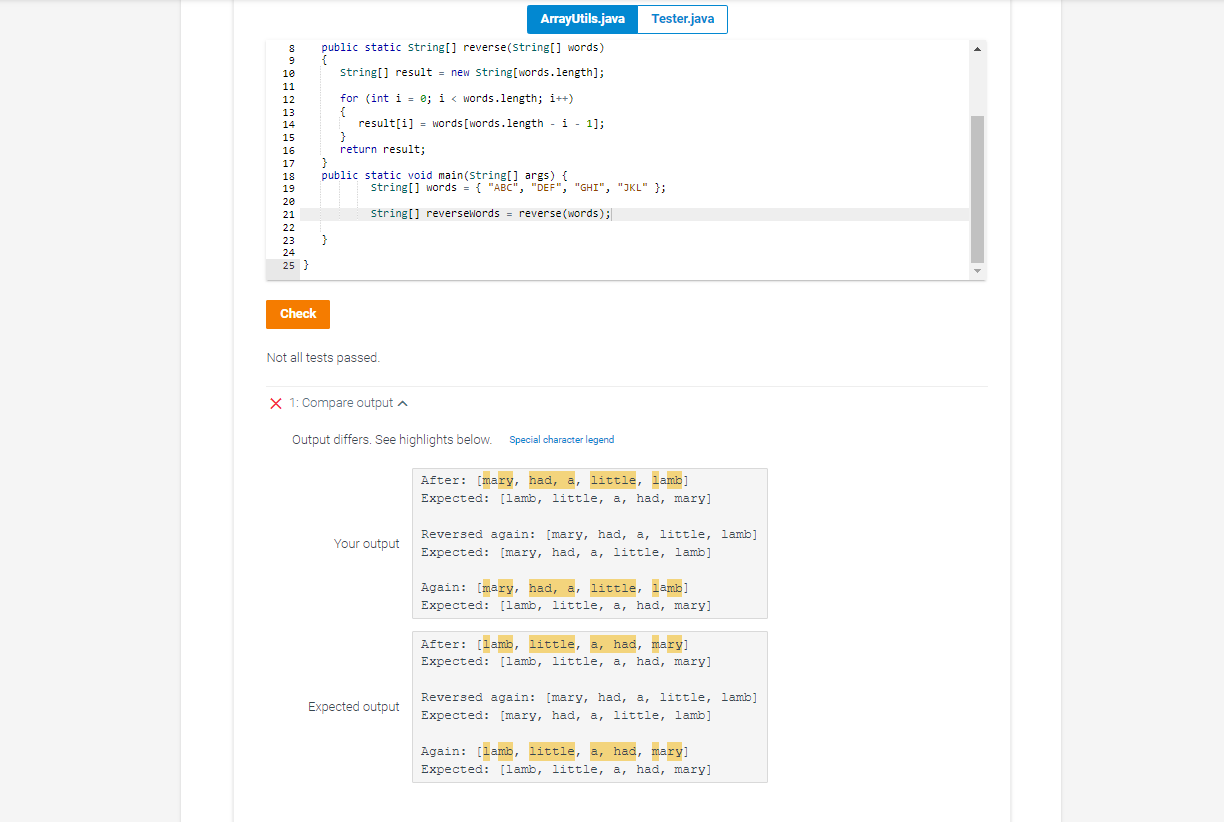Click highlighted word 'mary' in Expected output
Viewport: 1224px width, 822px height.
pos(666,644)
